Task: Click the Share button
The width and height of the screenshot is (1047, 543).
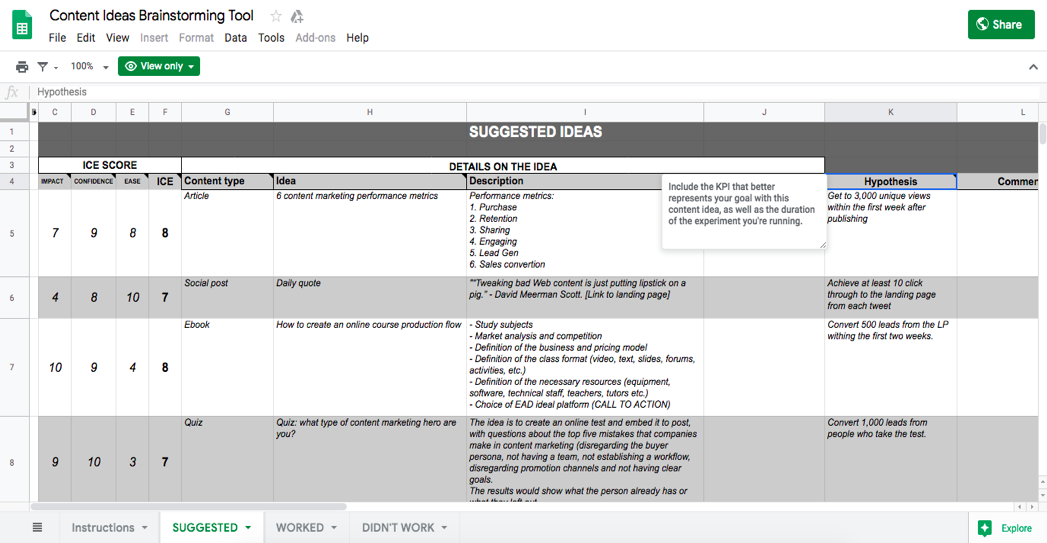Action: coord(1001,25)
